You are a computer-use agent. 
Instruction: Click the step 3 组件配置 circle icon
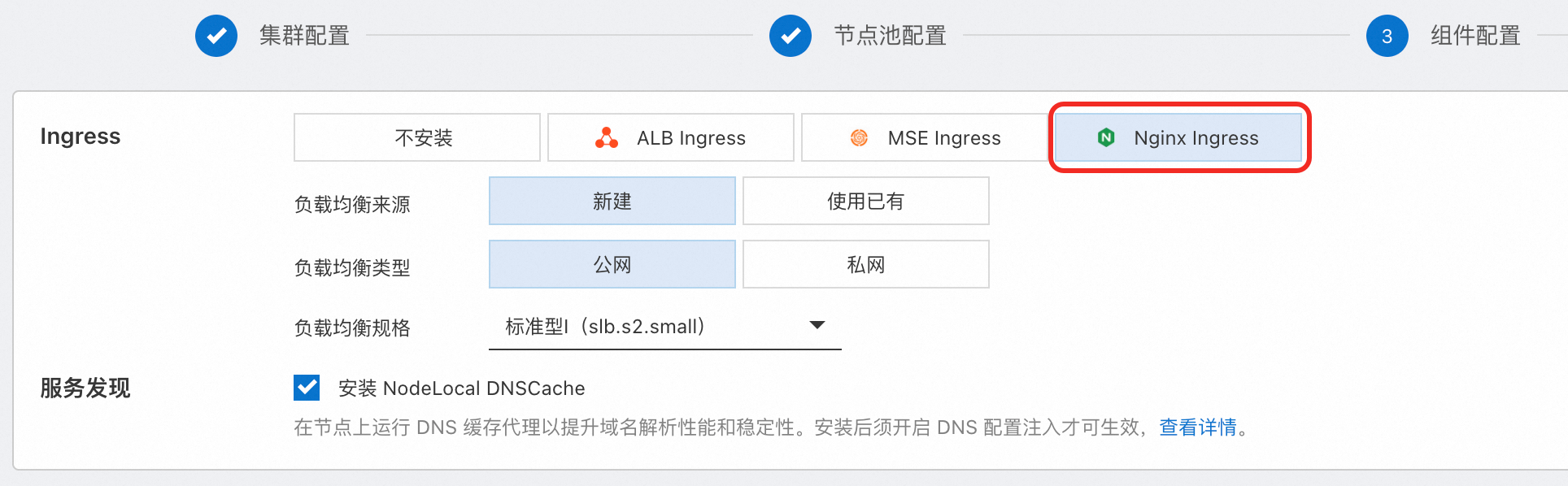coord(1387,36)
